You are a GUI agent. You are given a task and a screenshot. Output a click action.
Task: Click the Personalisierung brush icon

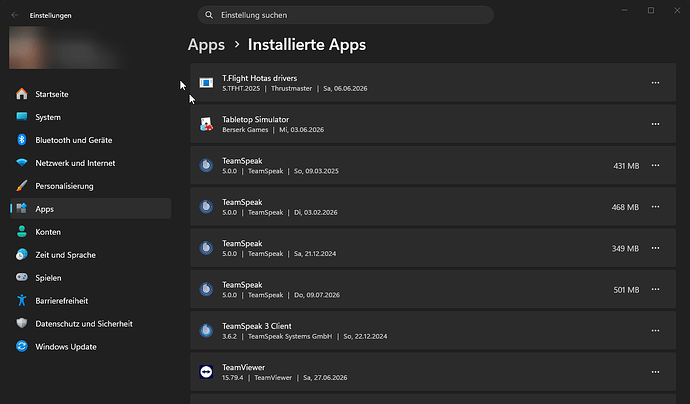22,185
